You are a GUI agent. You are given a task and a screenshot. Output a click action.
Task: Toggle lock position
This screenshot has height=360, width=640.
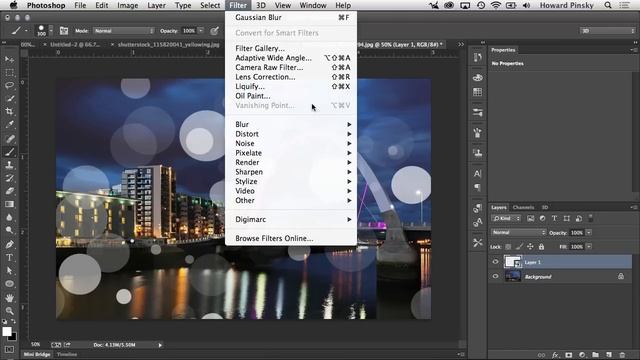pos(530,247)
